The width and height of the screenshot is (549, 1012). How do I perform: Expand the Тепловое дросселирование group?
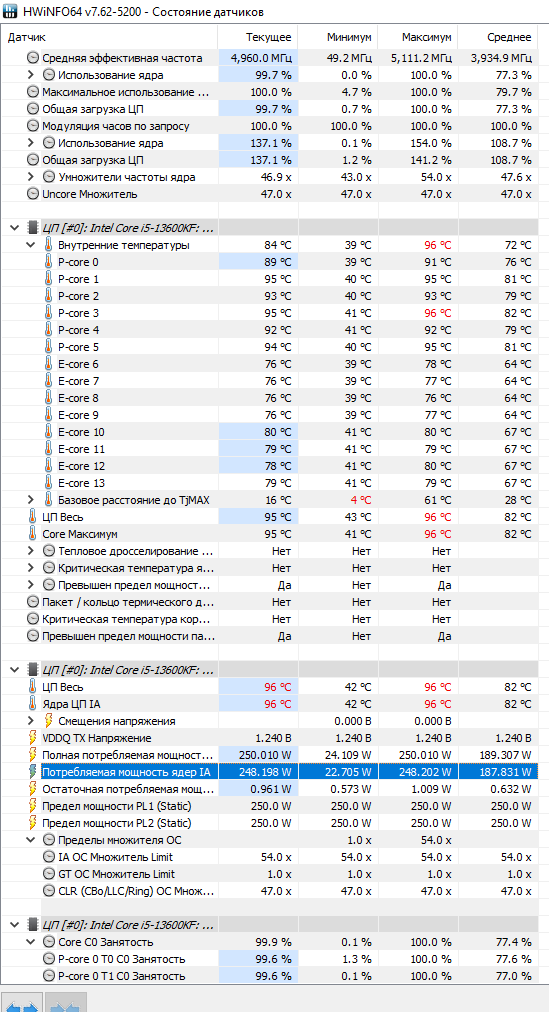(30, 551)
